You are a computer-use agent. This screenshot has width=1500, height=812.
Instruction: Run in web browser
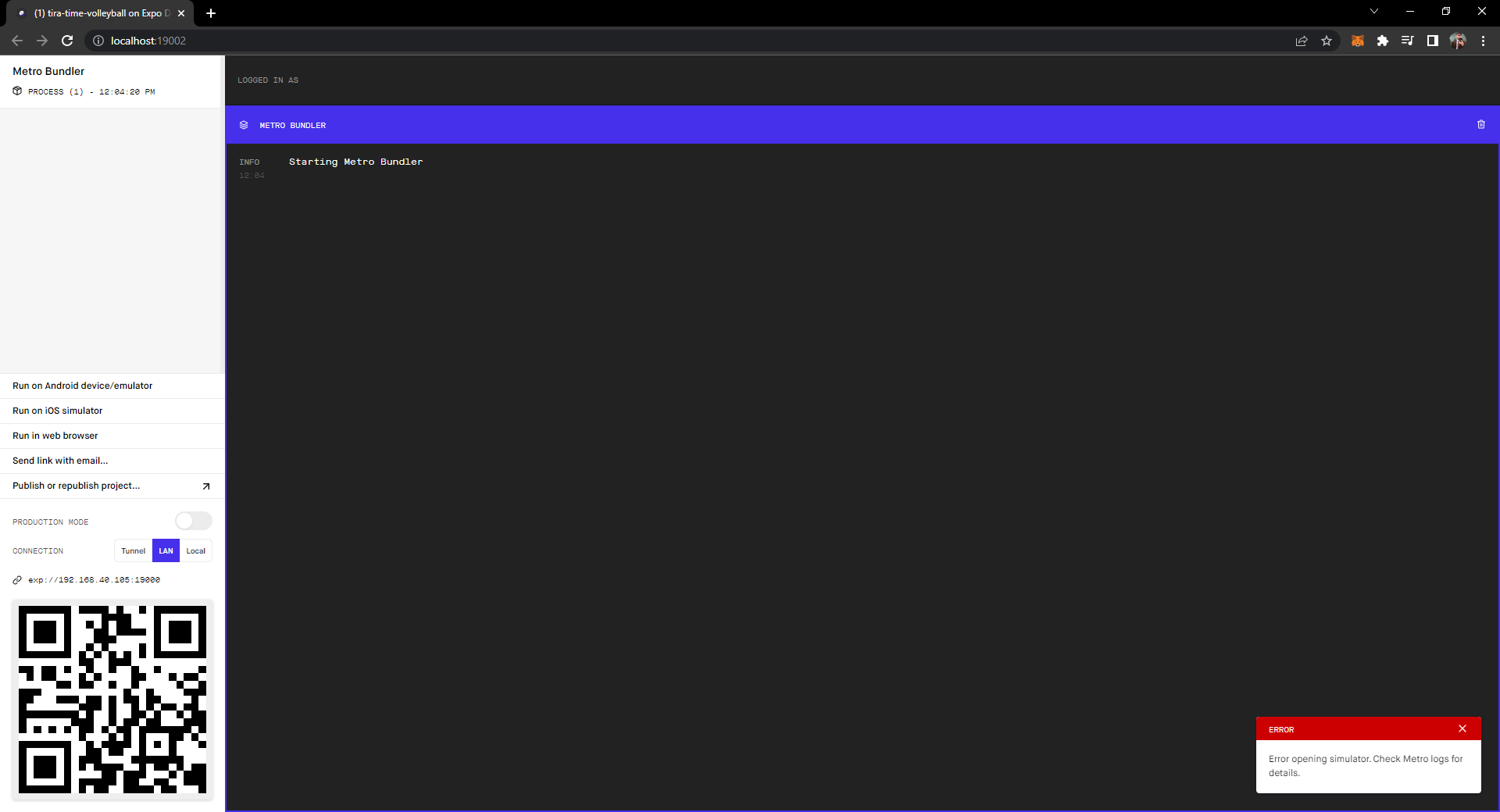point(112,436)
